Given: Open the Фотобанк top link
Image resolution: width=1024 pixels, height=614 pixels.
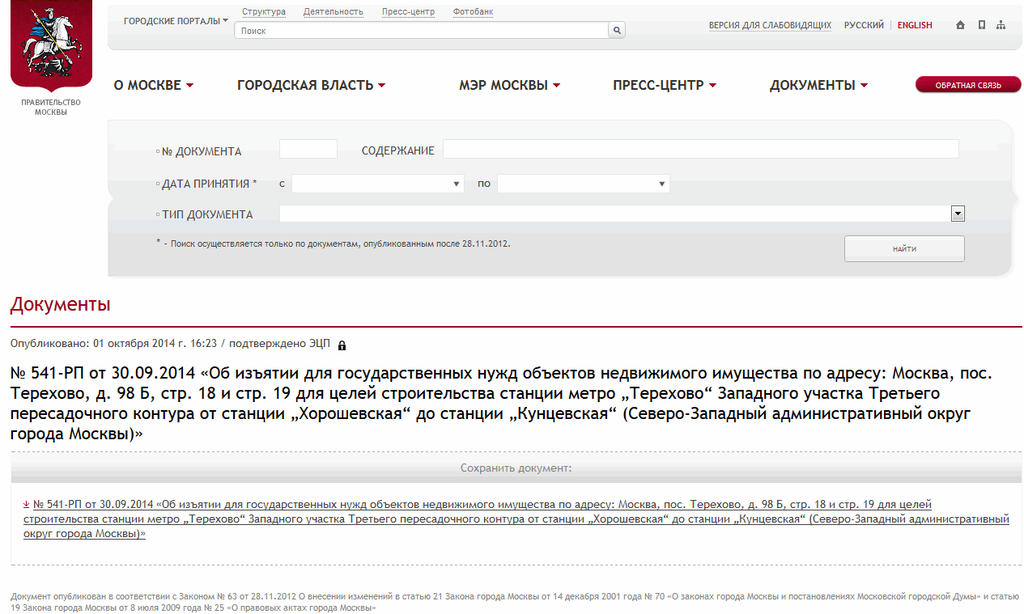Looking at the screenshot, I should pos(473,12).
